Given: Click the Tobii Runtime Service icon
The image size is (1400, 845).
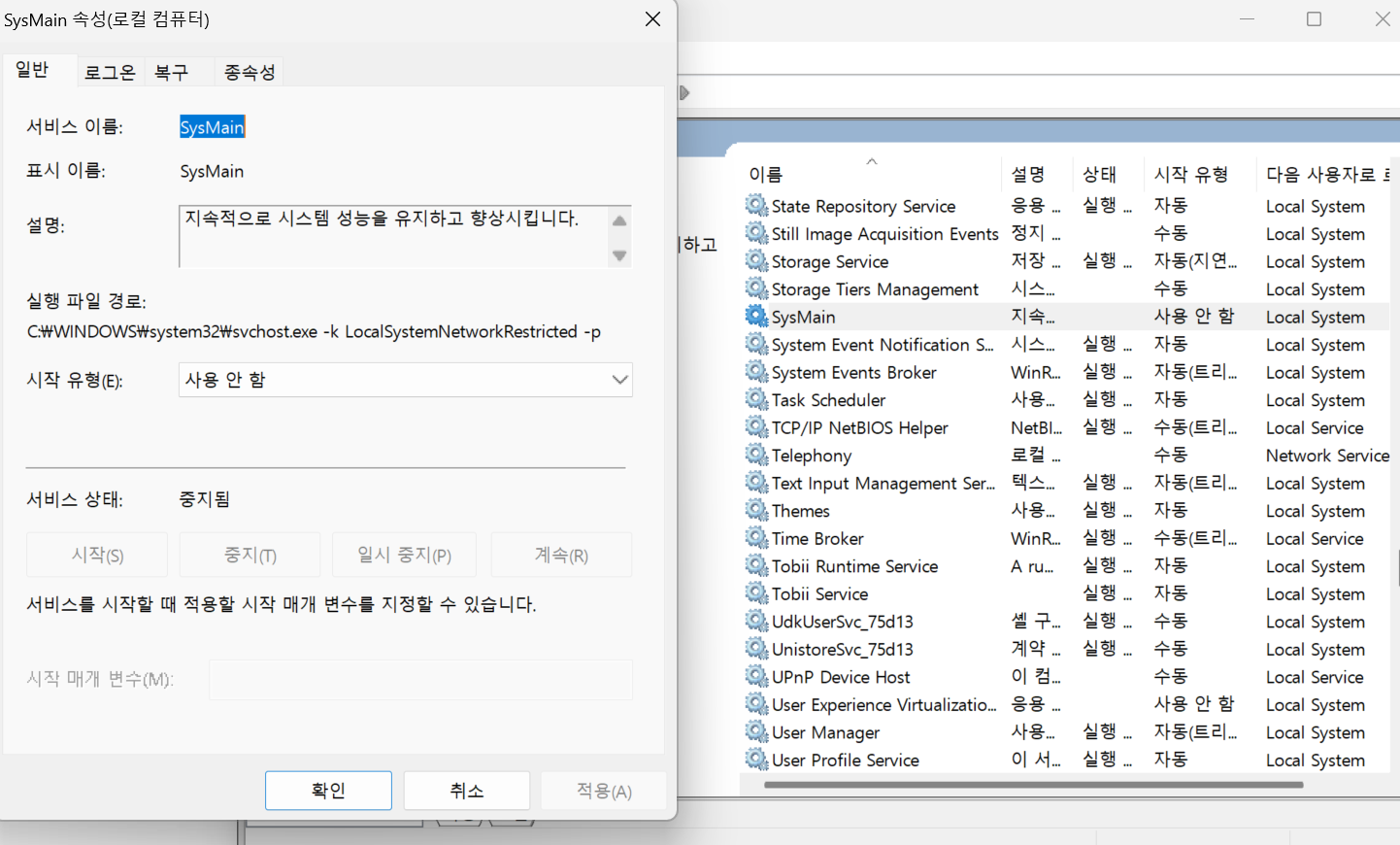Looking at the screenshot, I should [756, 565].
